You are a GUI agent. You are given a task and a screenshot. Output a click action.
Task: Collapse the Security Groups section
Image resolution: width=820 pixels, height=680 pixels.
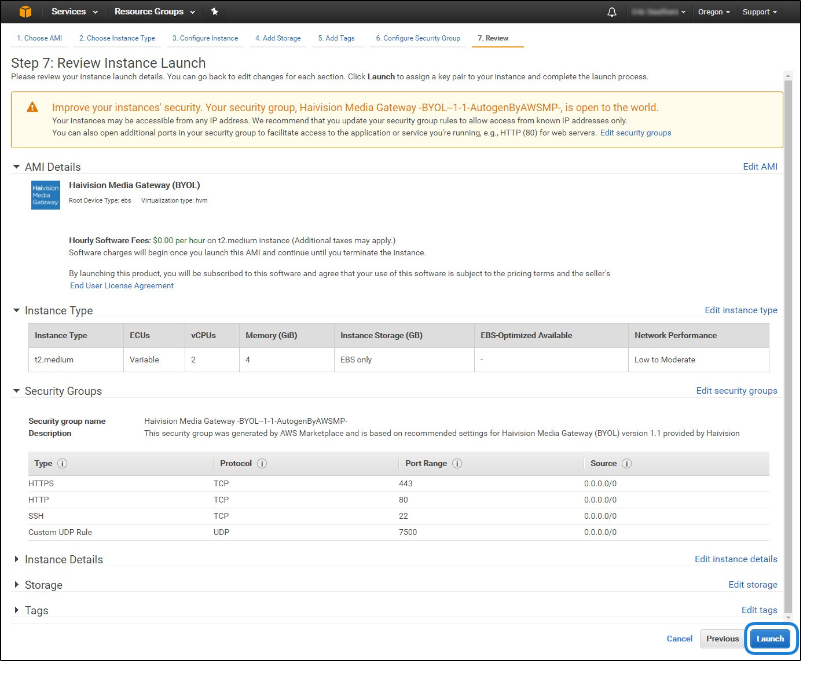click(x=62, y=391)
